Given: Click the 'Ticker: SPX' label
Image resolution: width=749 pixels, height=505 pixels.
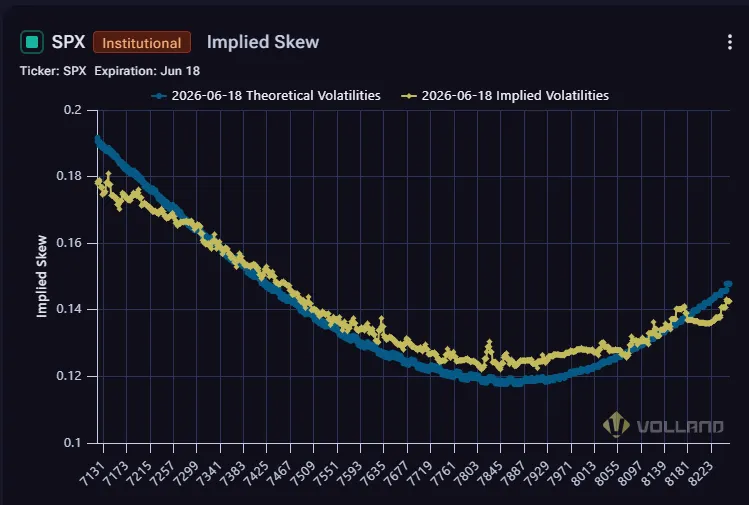Looking at the screenshot, I should click(x=53, y=71).
